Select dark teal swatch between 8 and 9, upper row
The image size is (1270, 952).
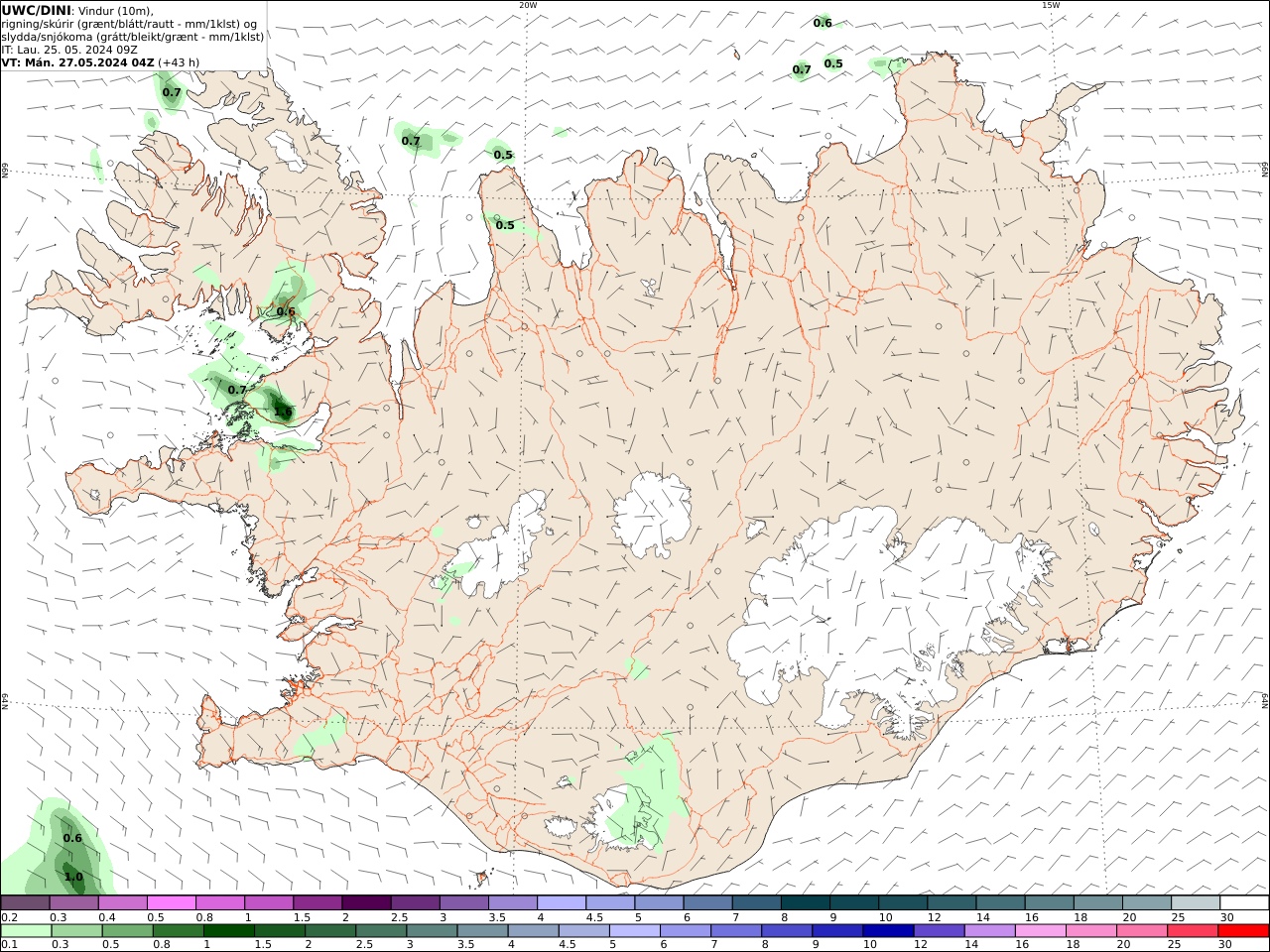coord(805,903)
